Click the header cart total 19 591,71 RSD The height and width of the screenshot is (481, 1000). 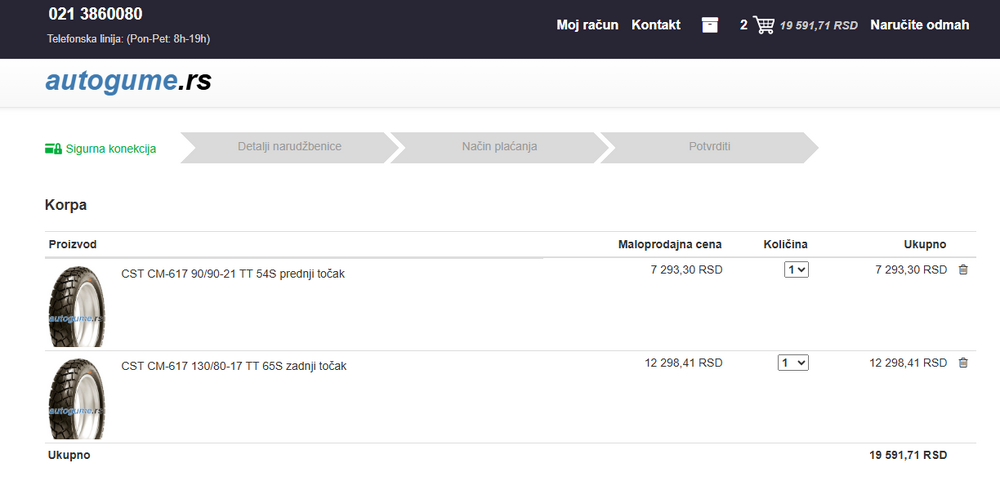tap(818, 26)
